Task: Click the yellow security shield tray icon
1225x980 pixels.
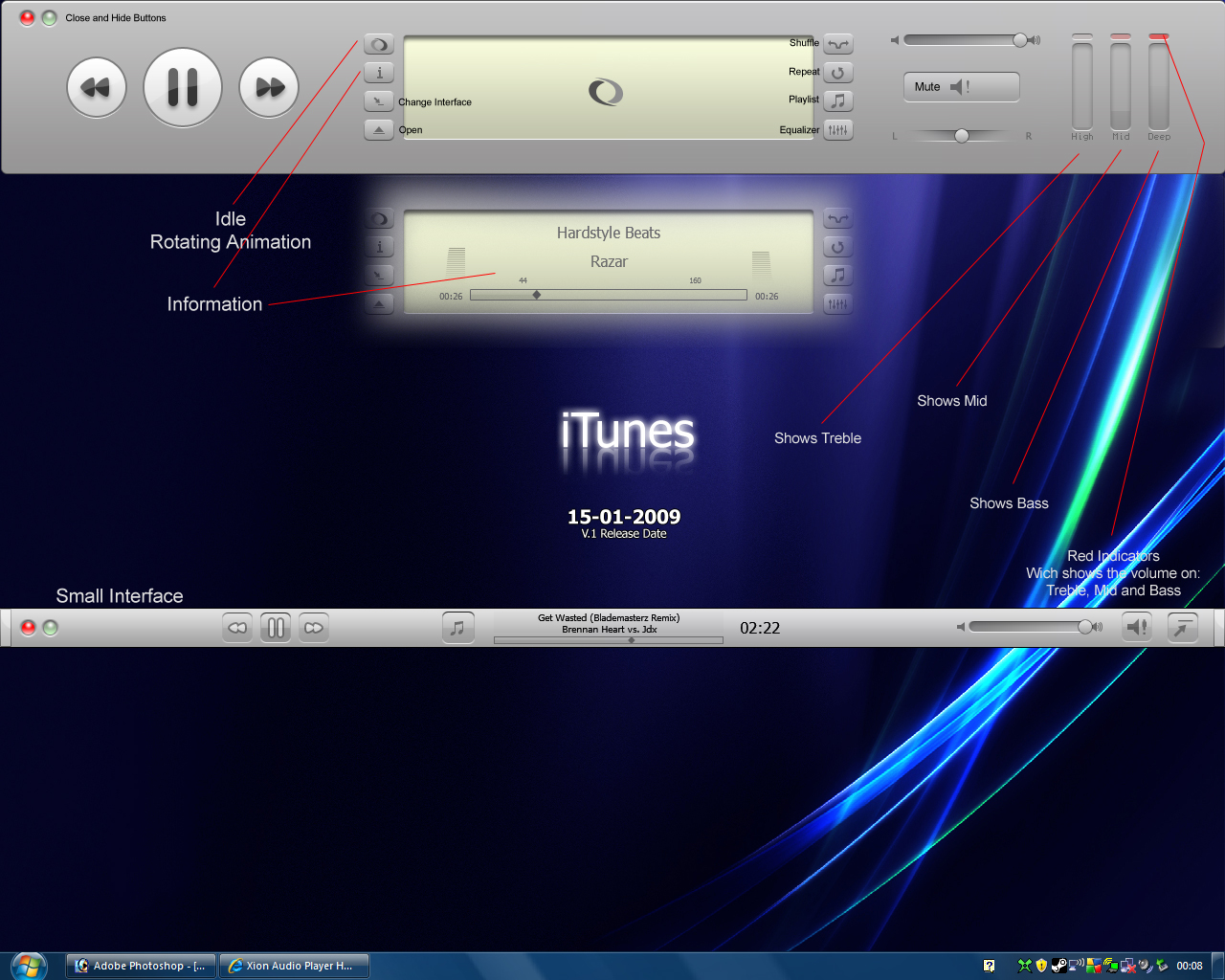Action: coord(1041,966)
